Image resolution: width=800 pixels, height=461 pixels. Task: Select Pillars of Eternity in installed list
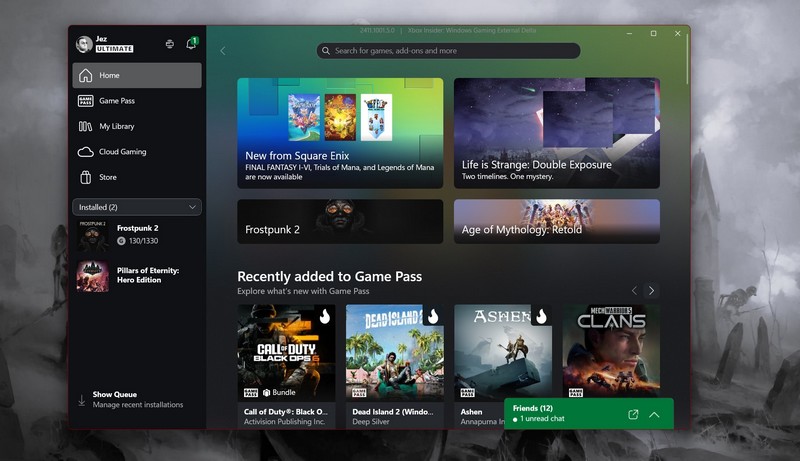137,275
